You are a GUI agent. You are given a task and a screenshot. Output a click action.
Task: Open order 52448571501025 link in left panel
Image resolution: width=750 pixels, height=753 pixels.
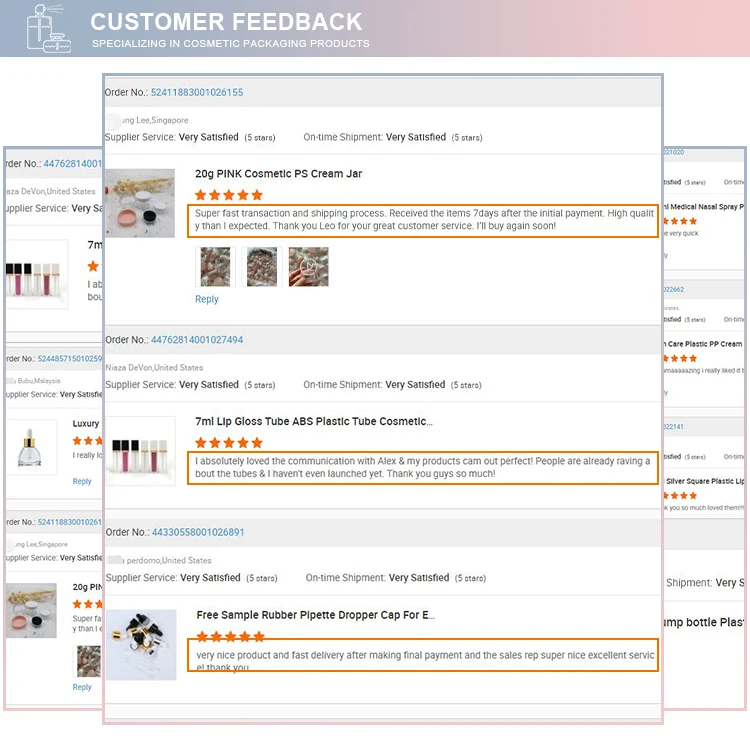point(70,359)
